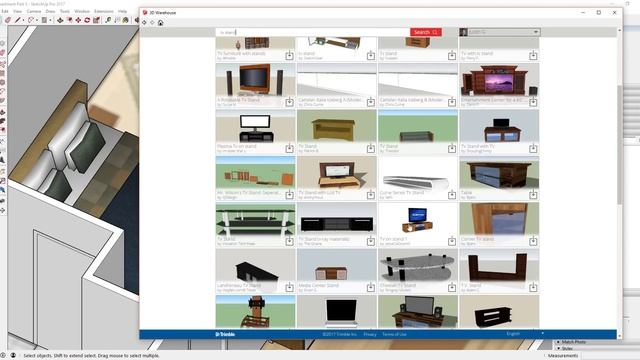Select the Offset tool
The height and width of the screenshot is (360, 640).
[x=69, y=20]
